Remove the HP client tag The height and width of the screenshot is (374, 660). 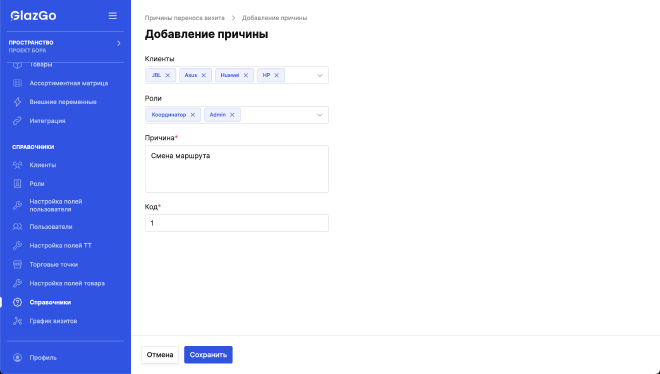pos(277,75)
